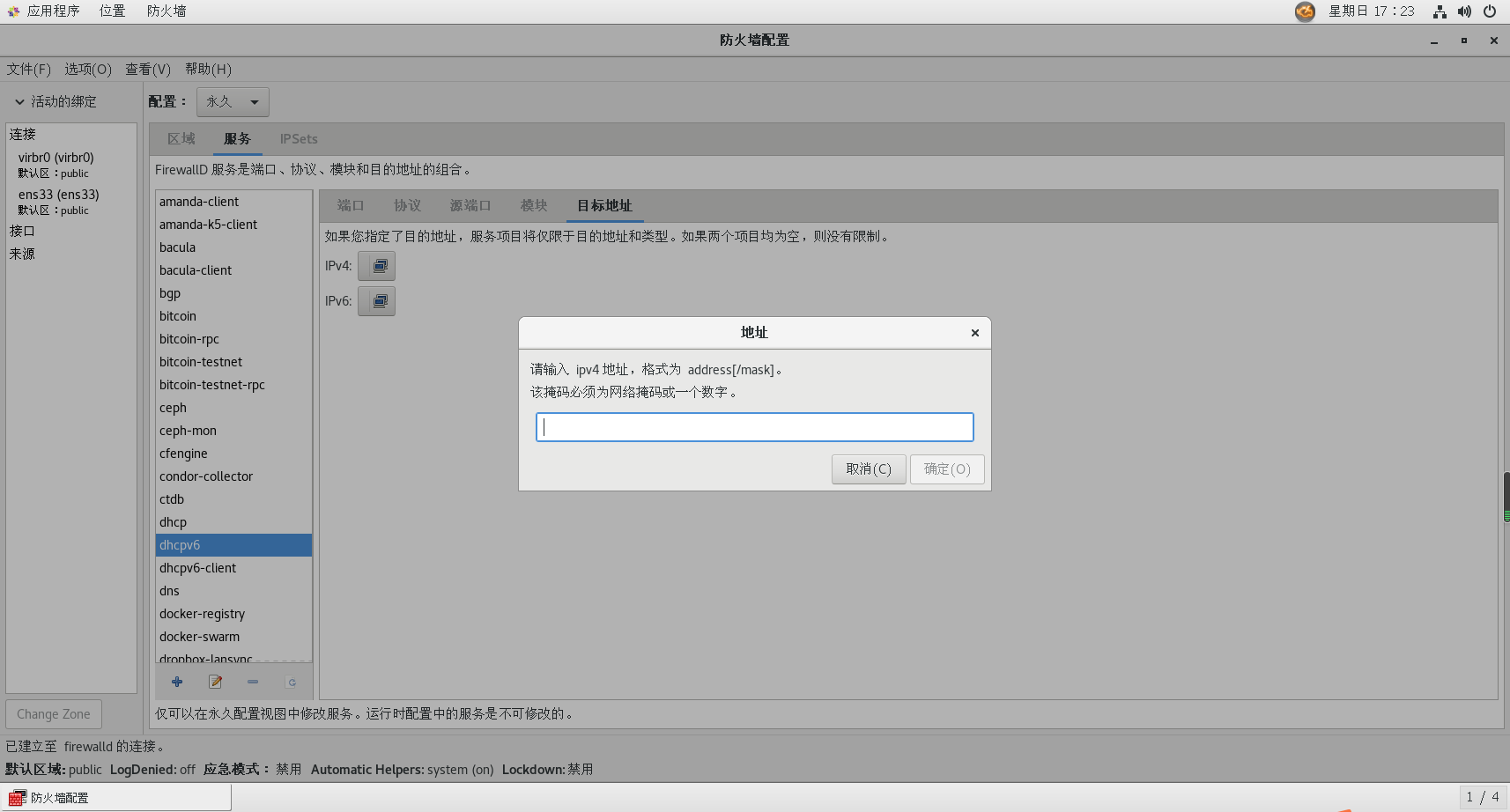Focus the ipv4 address input field
This screenshot has height=812, width=1510.
click(x=755, y=427)
